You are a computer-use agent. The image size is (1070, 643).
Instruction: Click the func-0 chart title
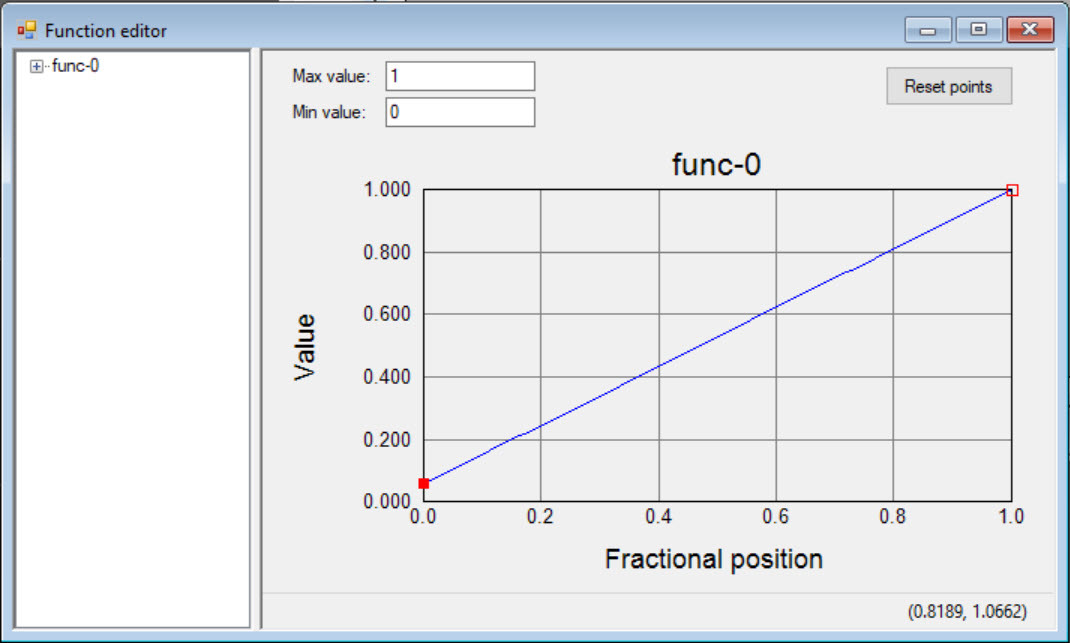pos(716,165)
